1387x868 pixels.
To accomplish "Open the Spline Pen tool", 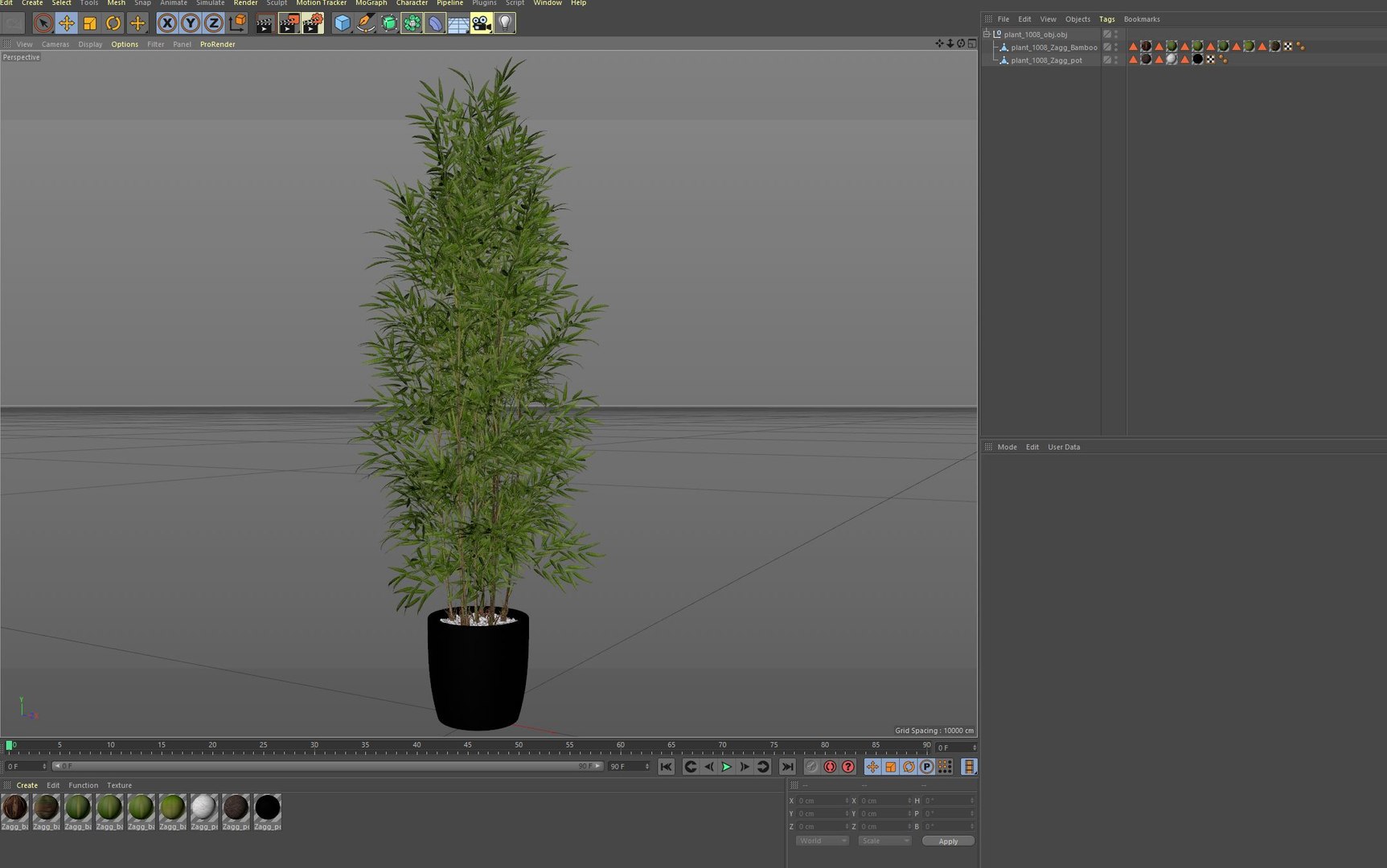I will coord(366,23).
